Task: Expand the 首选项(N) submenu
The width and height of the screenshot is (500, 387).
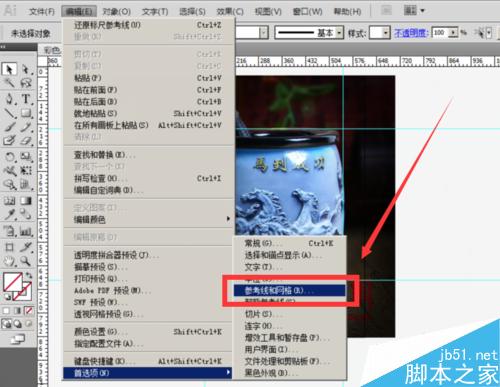Action: [x=148, y=373]
